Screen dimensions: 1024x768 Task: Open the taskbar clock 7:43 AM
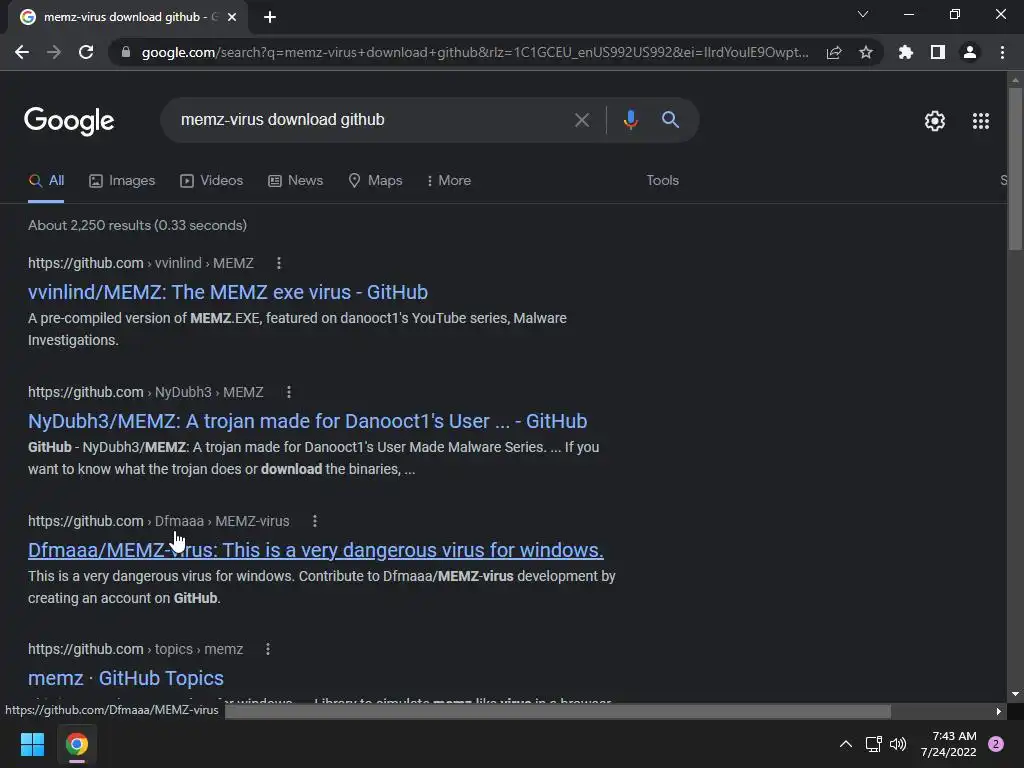click(x=948, y=744)
